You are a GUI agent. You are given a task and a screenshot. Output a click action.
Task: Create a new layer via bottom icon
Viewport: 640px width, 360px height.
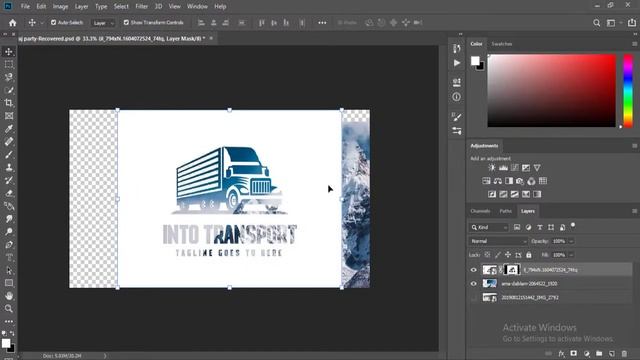(x=611, y=353)
